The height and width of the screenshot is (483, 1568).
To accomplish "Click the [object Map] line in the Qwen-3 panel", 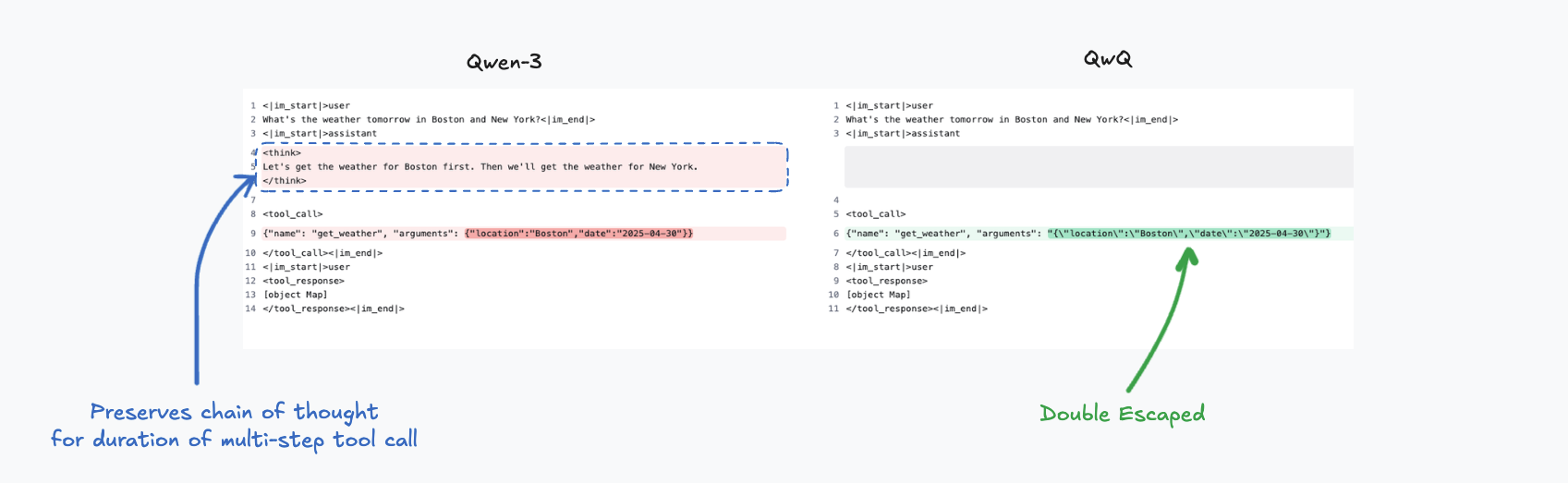I will (296, 295).
